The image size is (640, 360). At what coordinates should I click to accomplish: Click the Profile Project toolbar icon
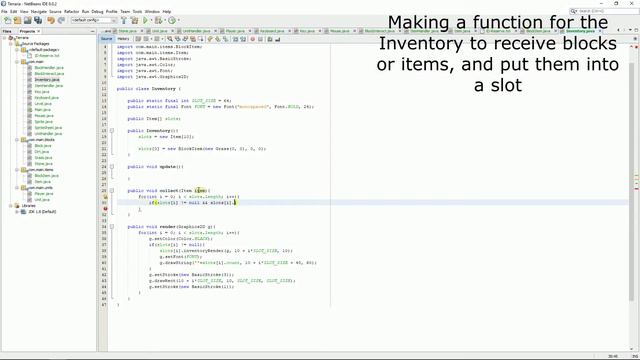(x=172, y=20)
